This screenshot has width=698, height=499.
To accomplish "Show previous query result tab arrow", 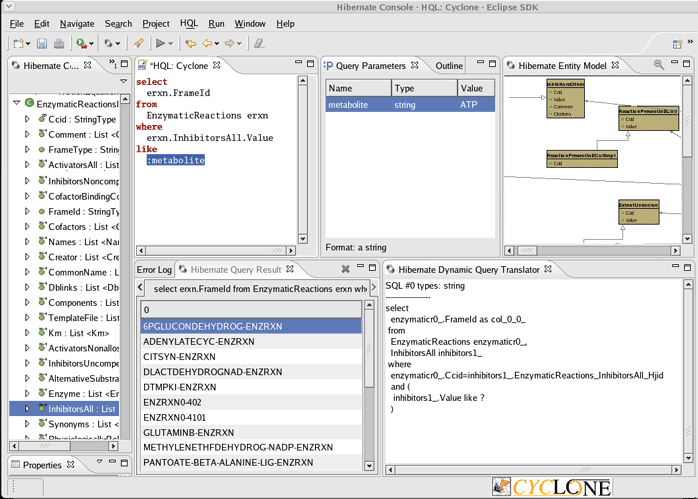I will coord(140,288).
